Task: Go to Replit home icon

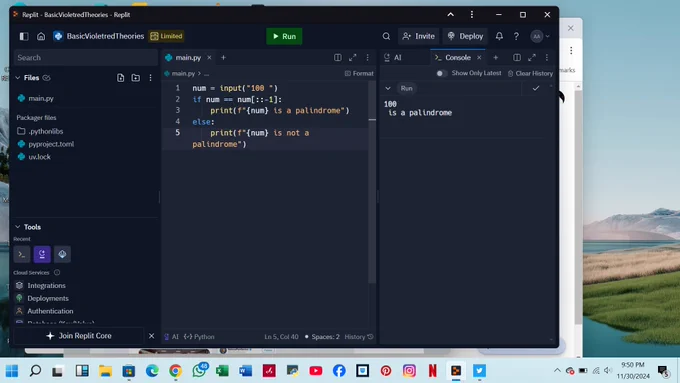Action: (x=41, y=36)
